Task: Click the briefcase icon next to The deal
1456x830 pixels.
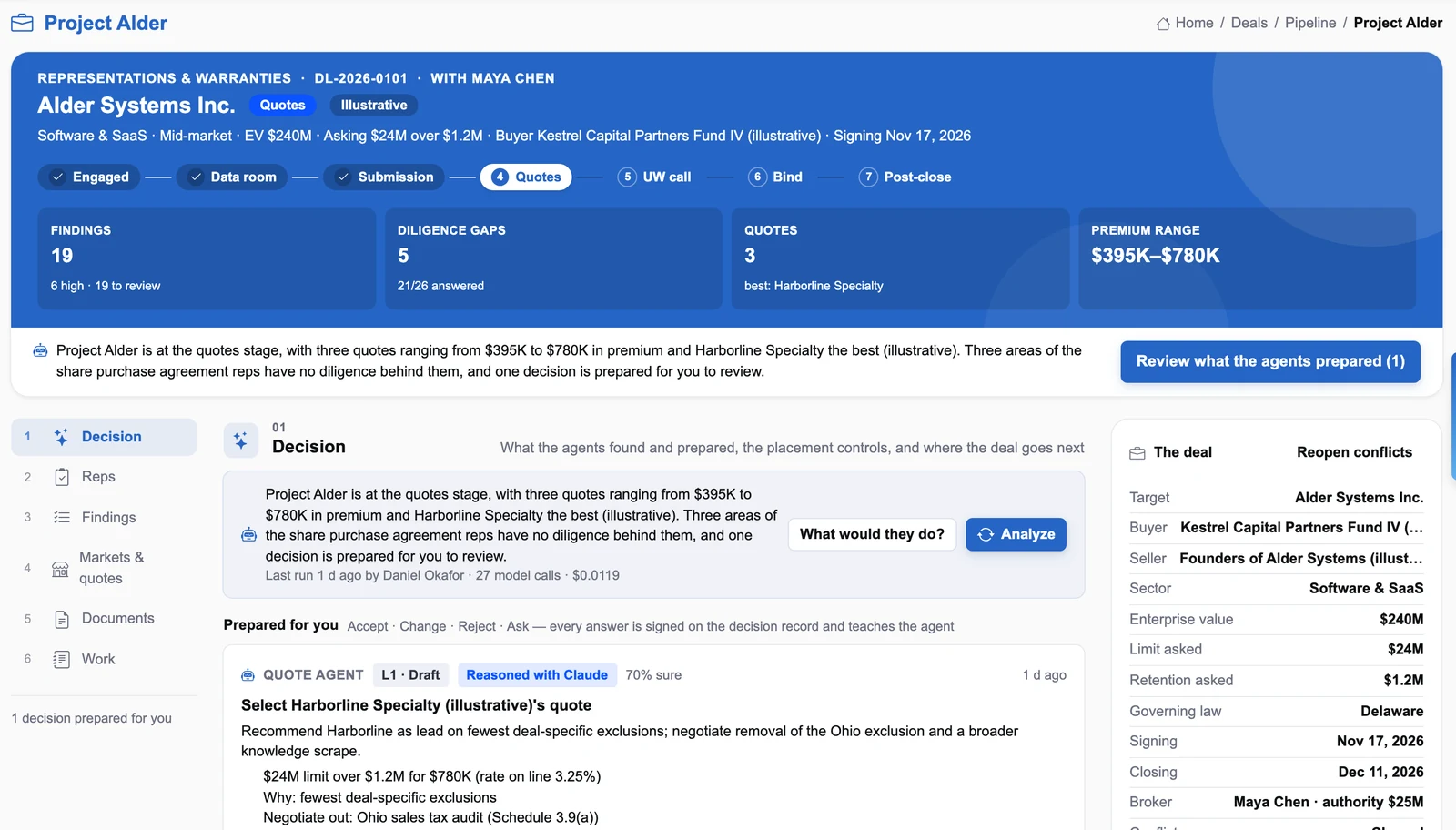Action: (1137, 453)
